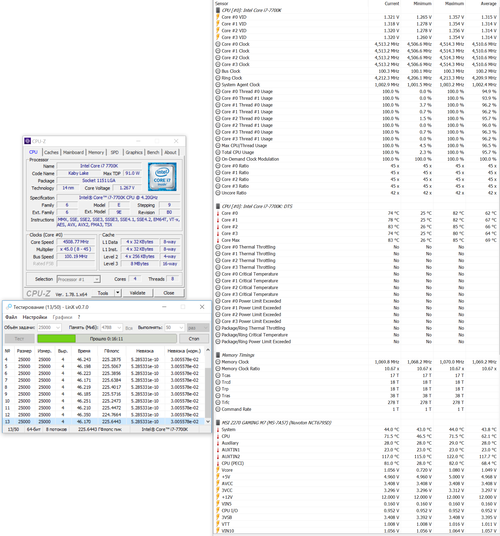Open the arrow next to Tools button
This screenshot has width=500, height=536.
(118, 293)
